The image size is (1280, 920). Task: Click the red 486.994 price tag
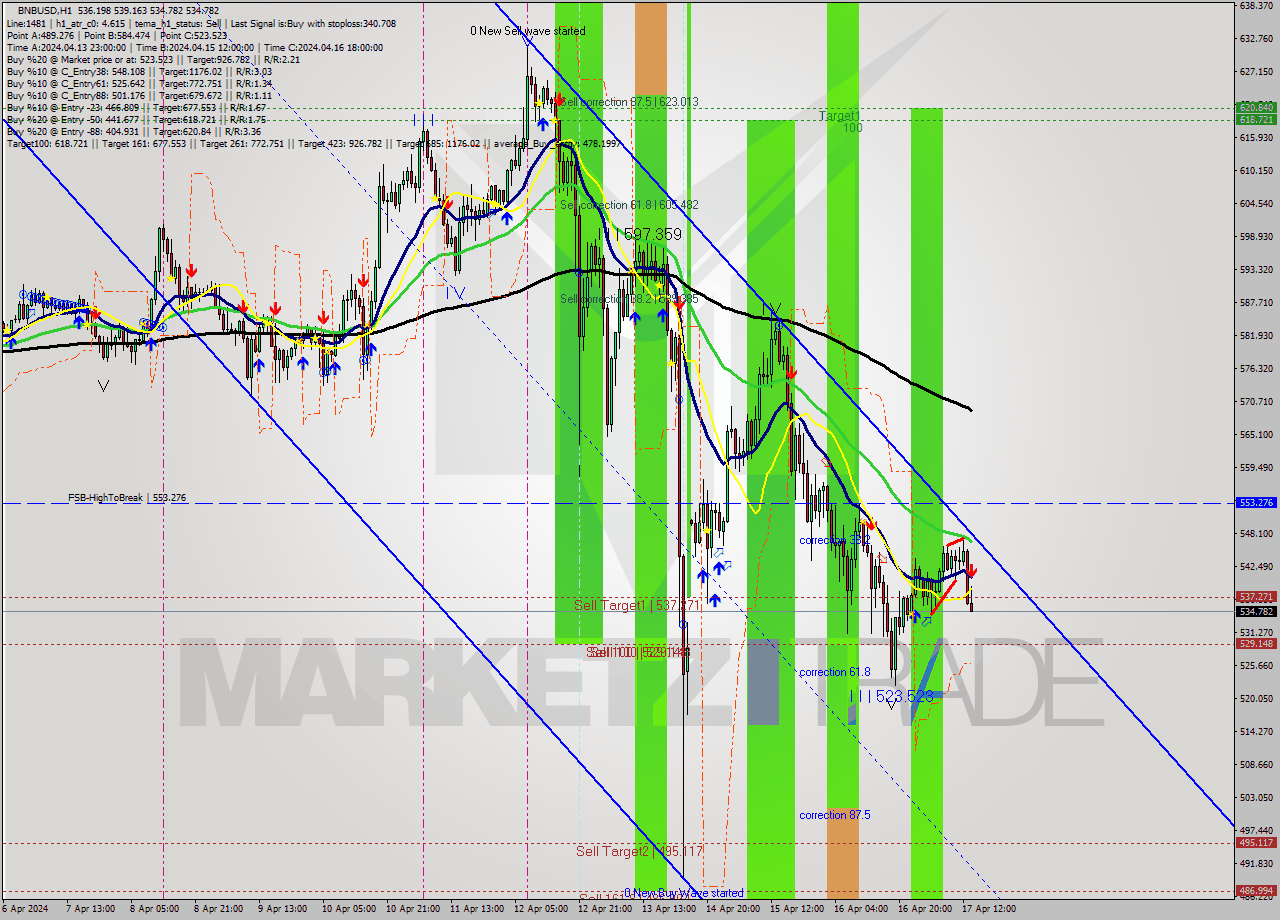pyautogui.click(x=1256, y=891)
